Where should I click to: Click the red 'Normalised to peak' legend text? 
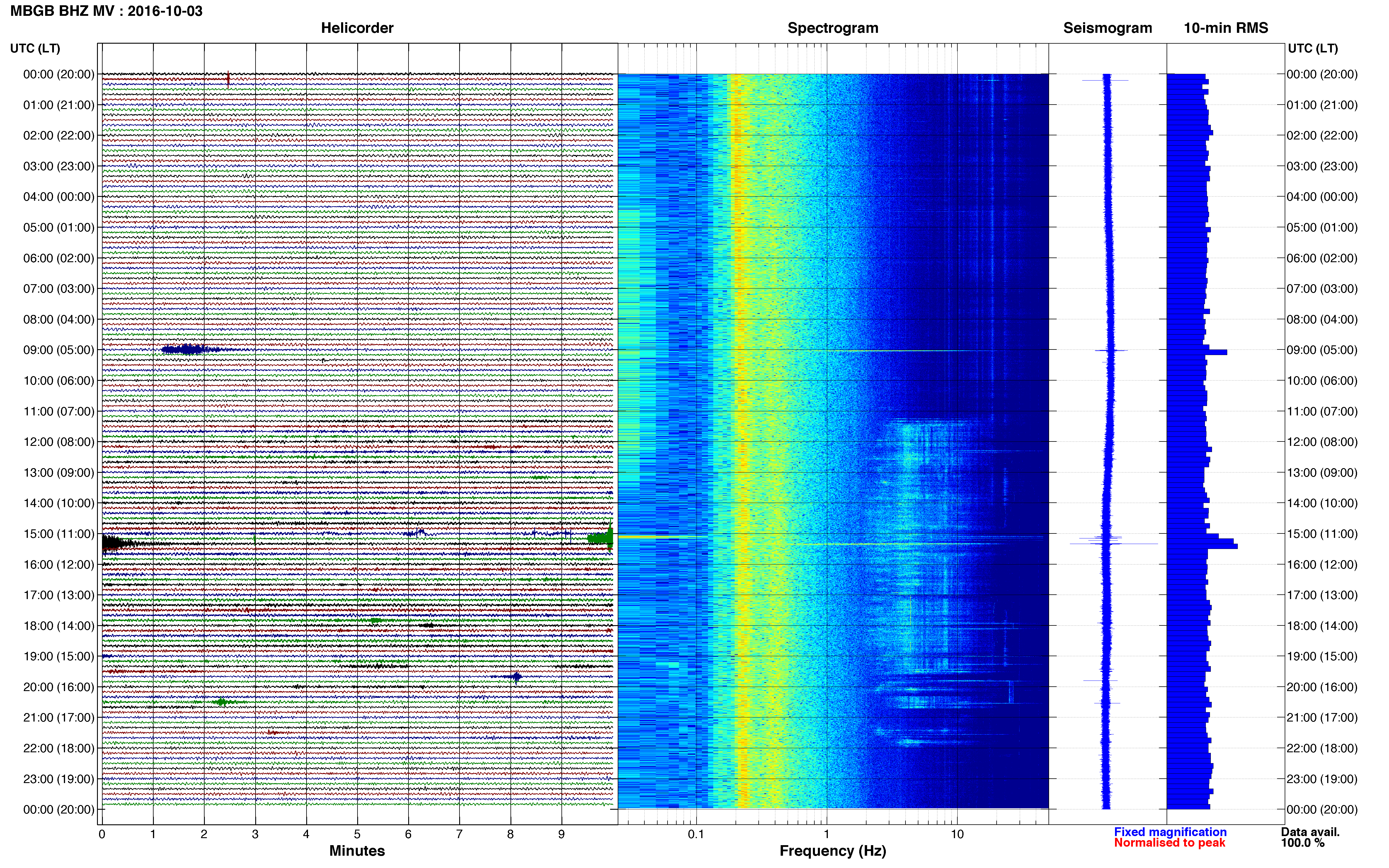point(1170,843)
